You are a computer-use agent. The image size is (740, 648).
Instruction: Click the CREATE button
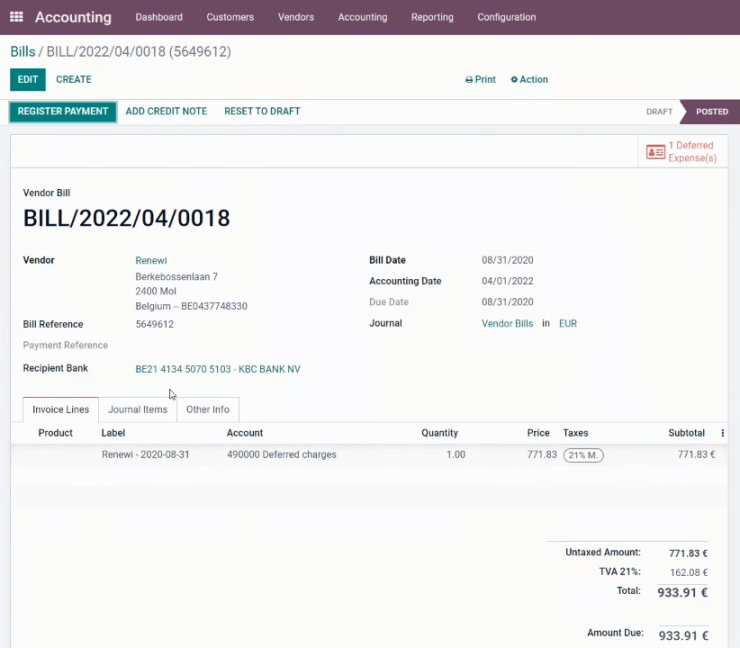tap(74, 79)
